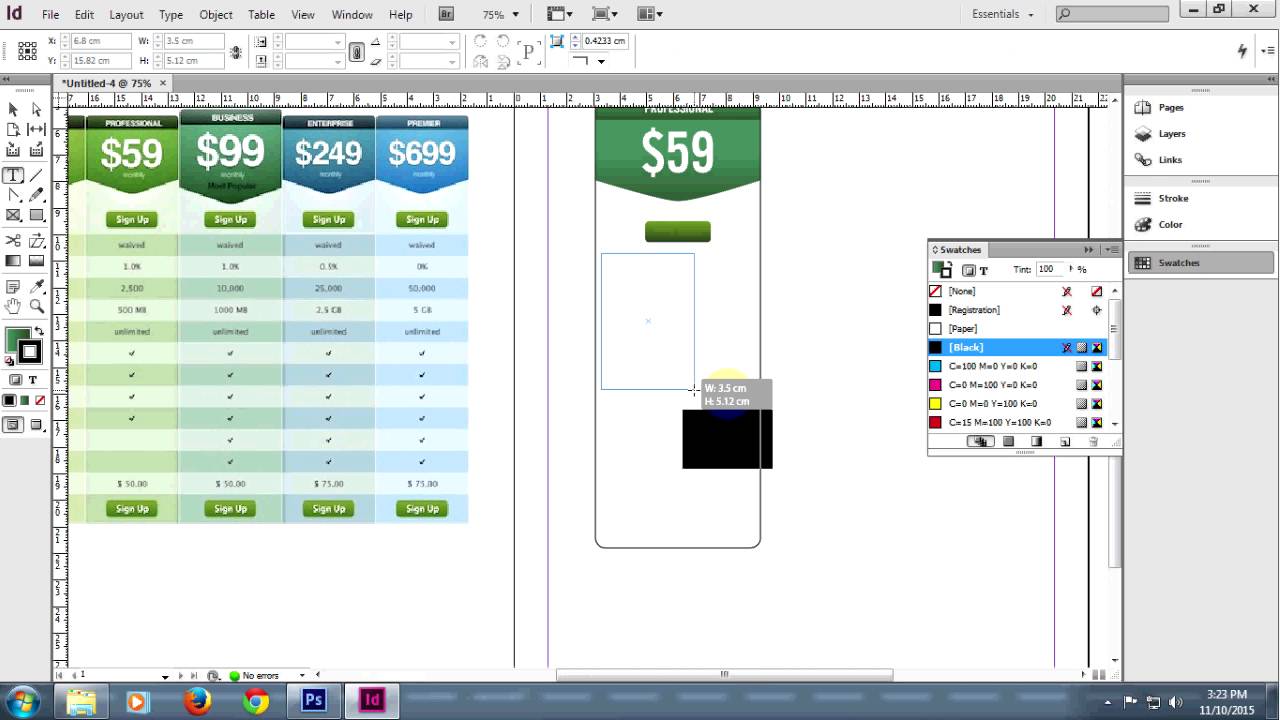Select the Rectangle Frame tool
The width and height of the screenshot is (1280, 720).
point(13,215)
